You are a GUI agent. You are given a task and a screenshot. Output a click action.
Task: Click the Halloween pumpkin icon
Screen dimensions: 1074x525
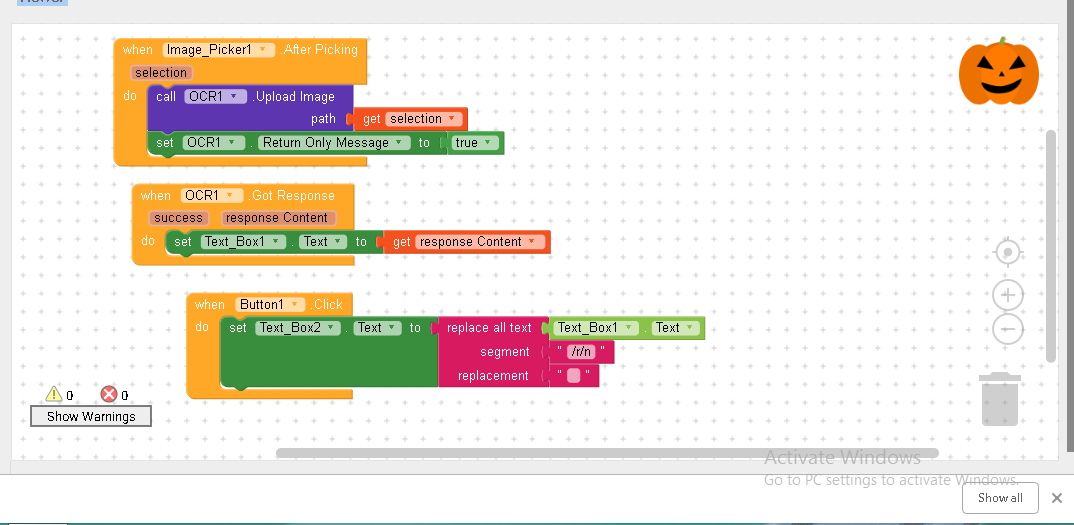coord(999,71)
